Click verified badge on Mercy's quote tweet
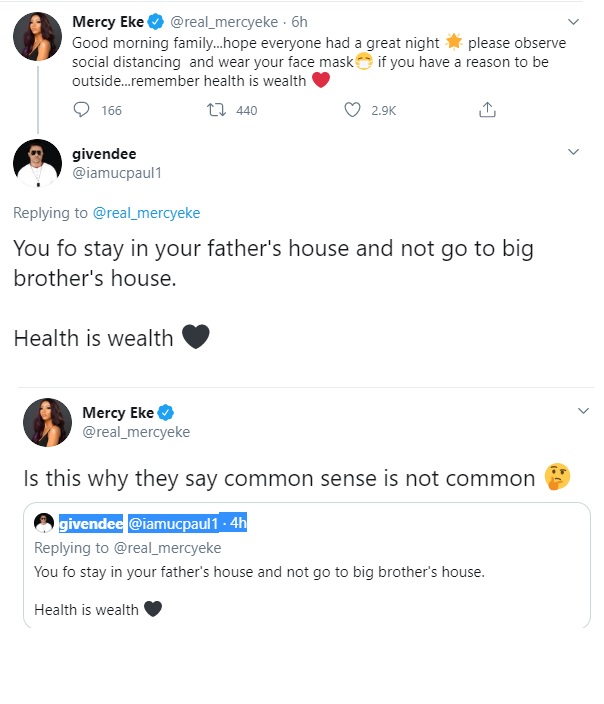The image size is (604, 704). pos(166,412)
